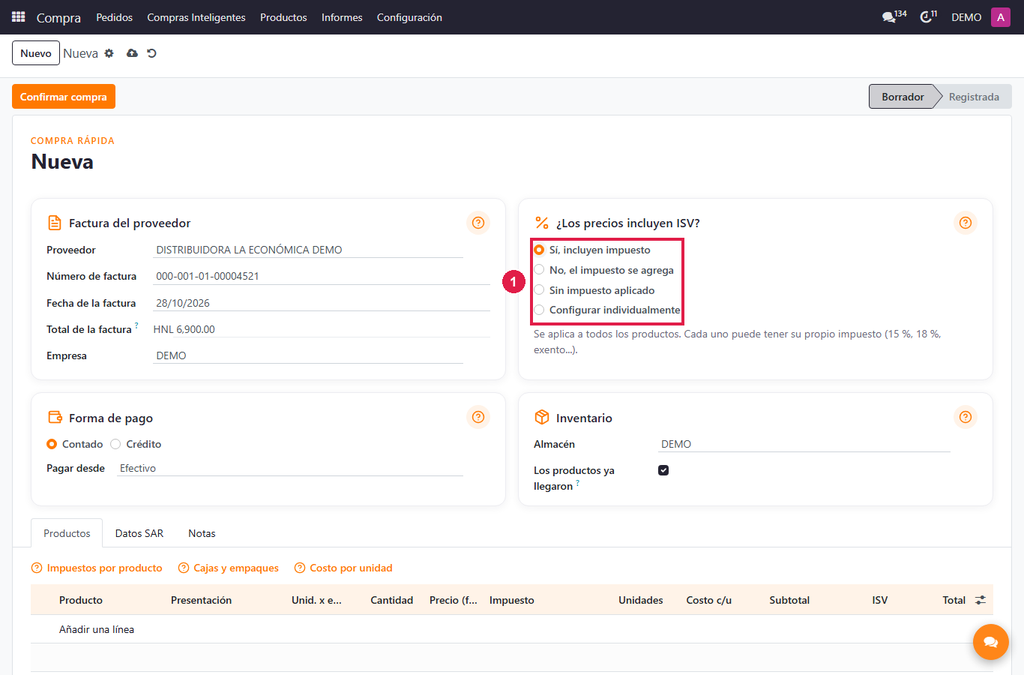Screen dimensions: 1024x675
Task: Open the Almacén dropdown field
Action: [x=804, y=444]
